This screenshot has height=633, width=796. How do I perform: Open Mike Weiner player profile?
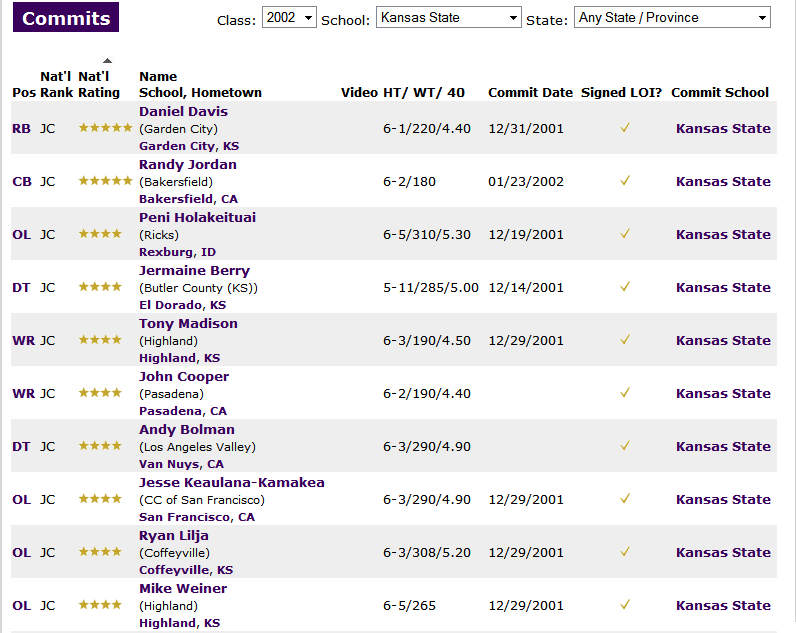(x=183, y=589)
